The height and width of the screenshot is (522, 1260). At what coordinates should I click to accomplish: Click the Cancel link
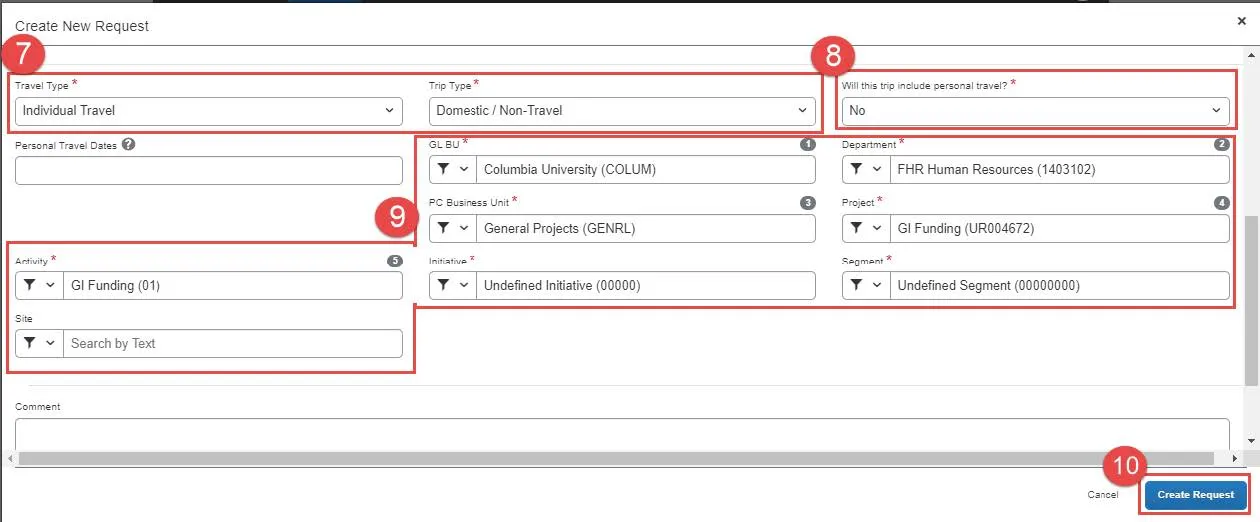click(x=1103, y=495)
